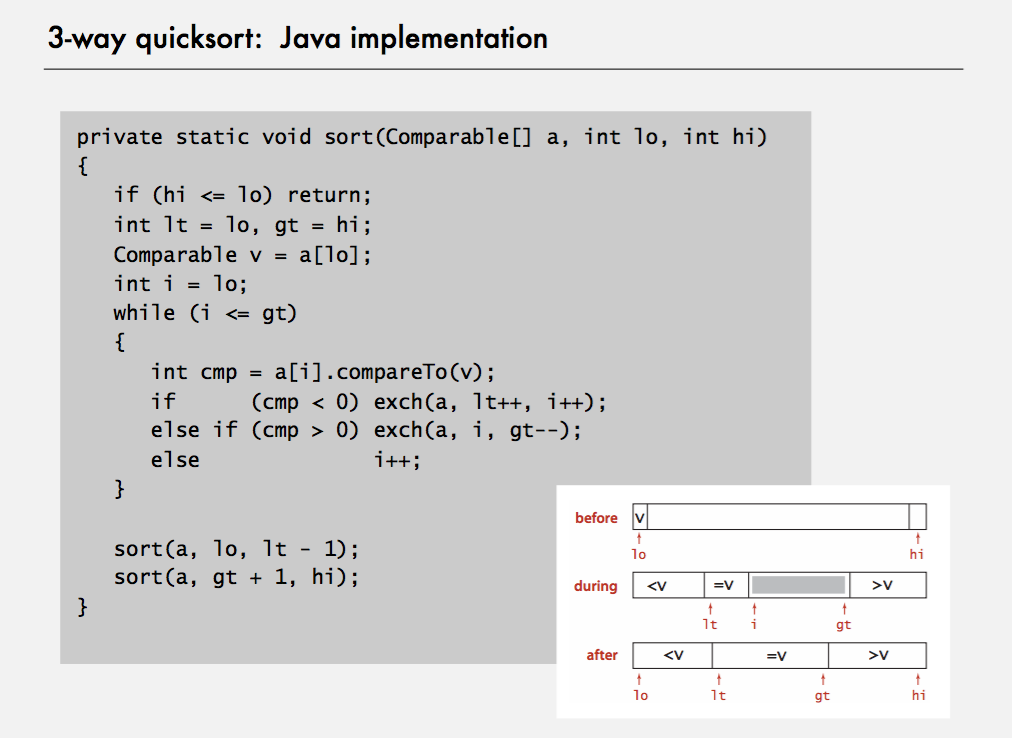Click the red arrow above 'gt' in the during row
Screen dimensions: 1012x738
(x=844, y=608)
